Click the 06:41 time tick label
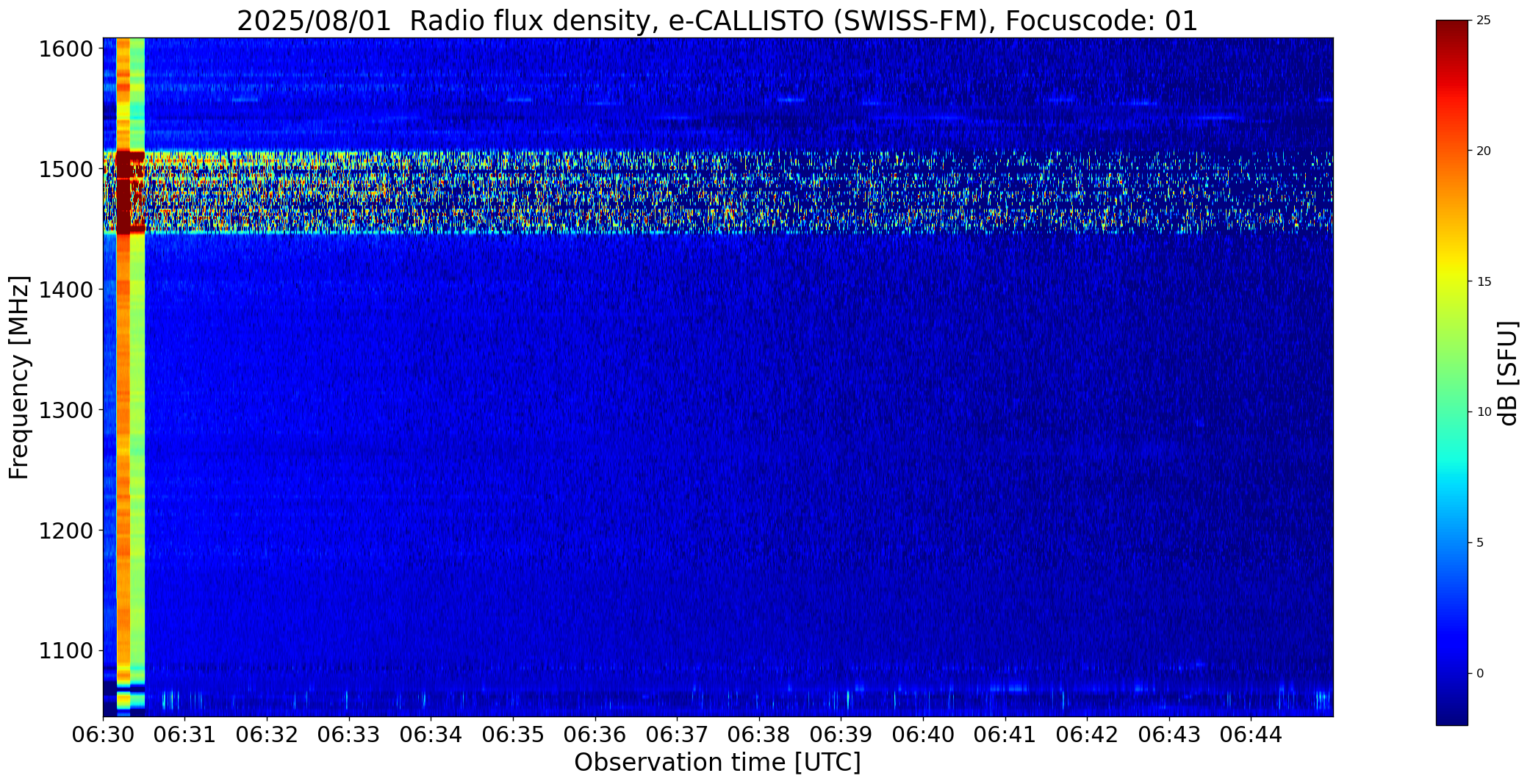The image size is (1530, 784). tap(1005, 735)
